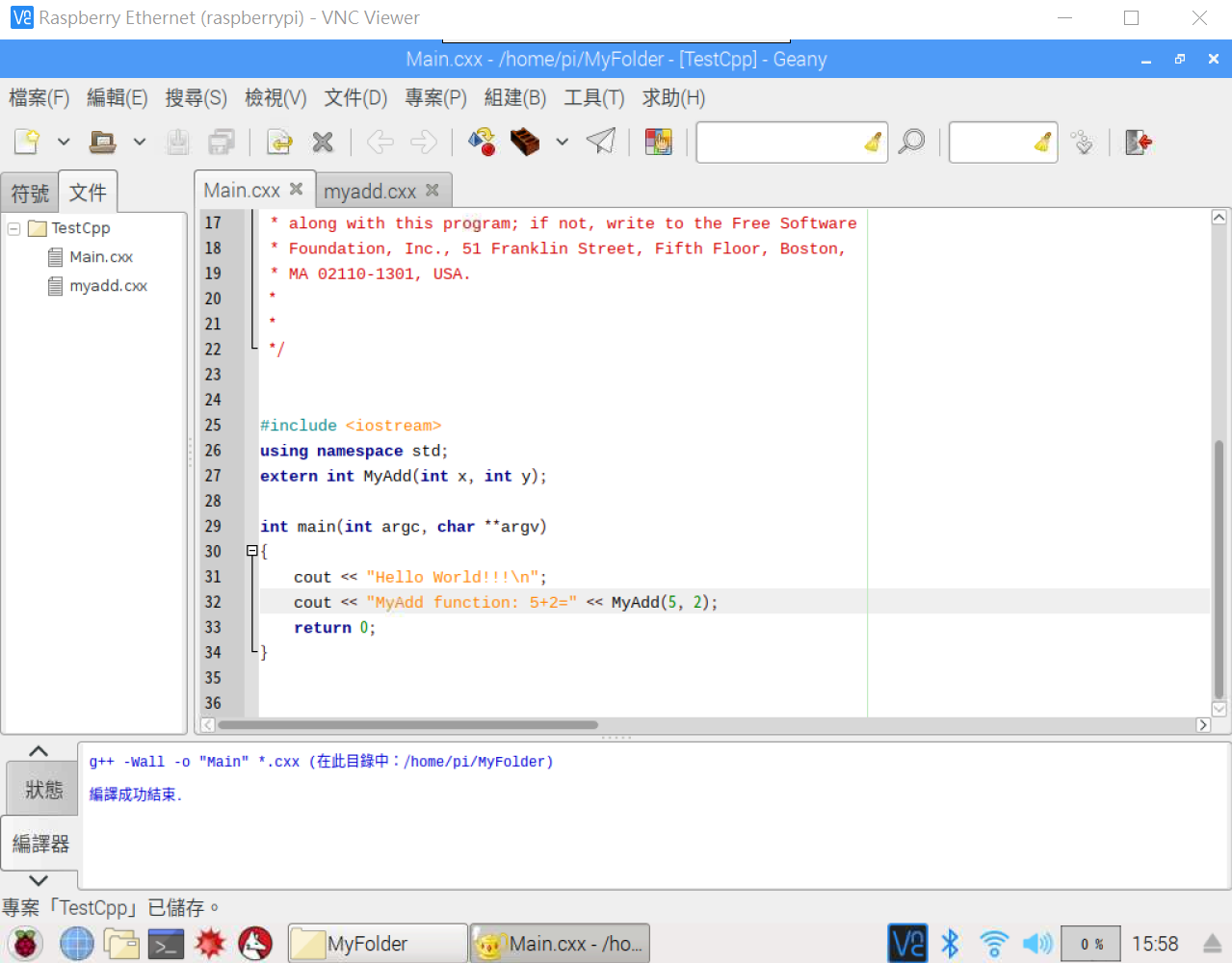Screen dimensions: 1232x963
Task: Click the Reload file toolbar icon
Action: coord(279,142)
